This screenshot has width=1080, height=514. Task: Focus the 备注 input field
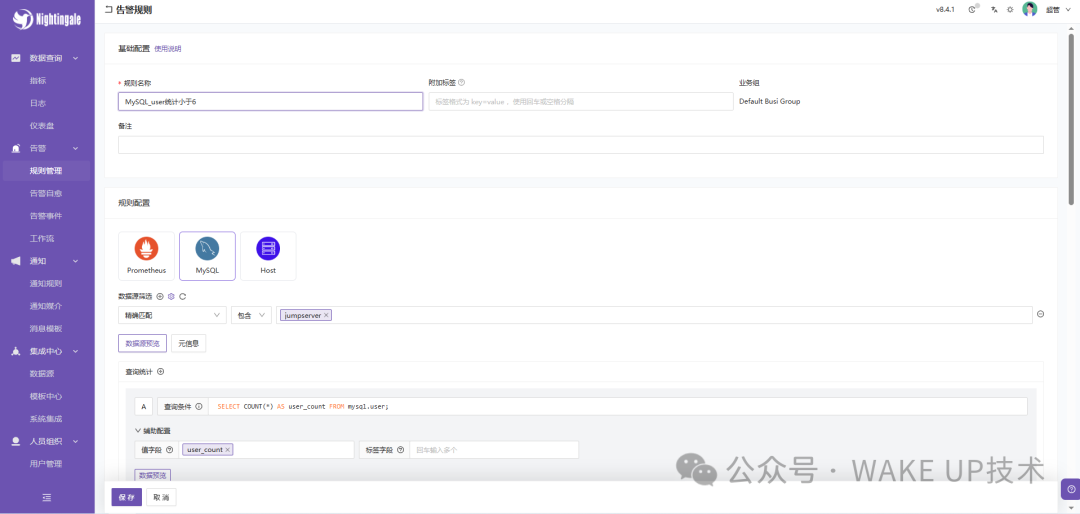tap(581, 145)
